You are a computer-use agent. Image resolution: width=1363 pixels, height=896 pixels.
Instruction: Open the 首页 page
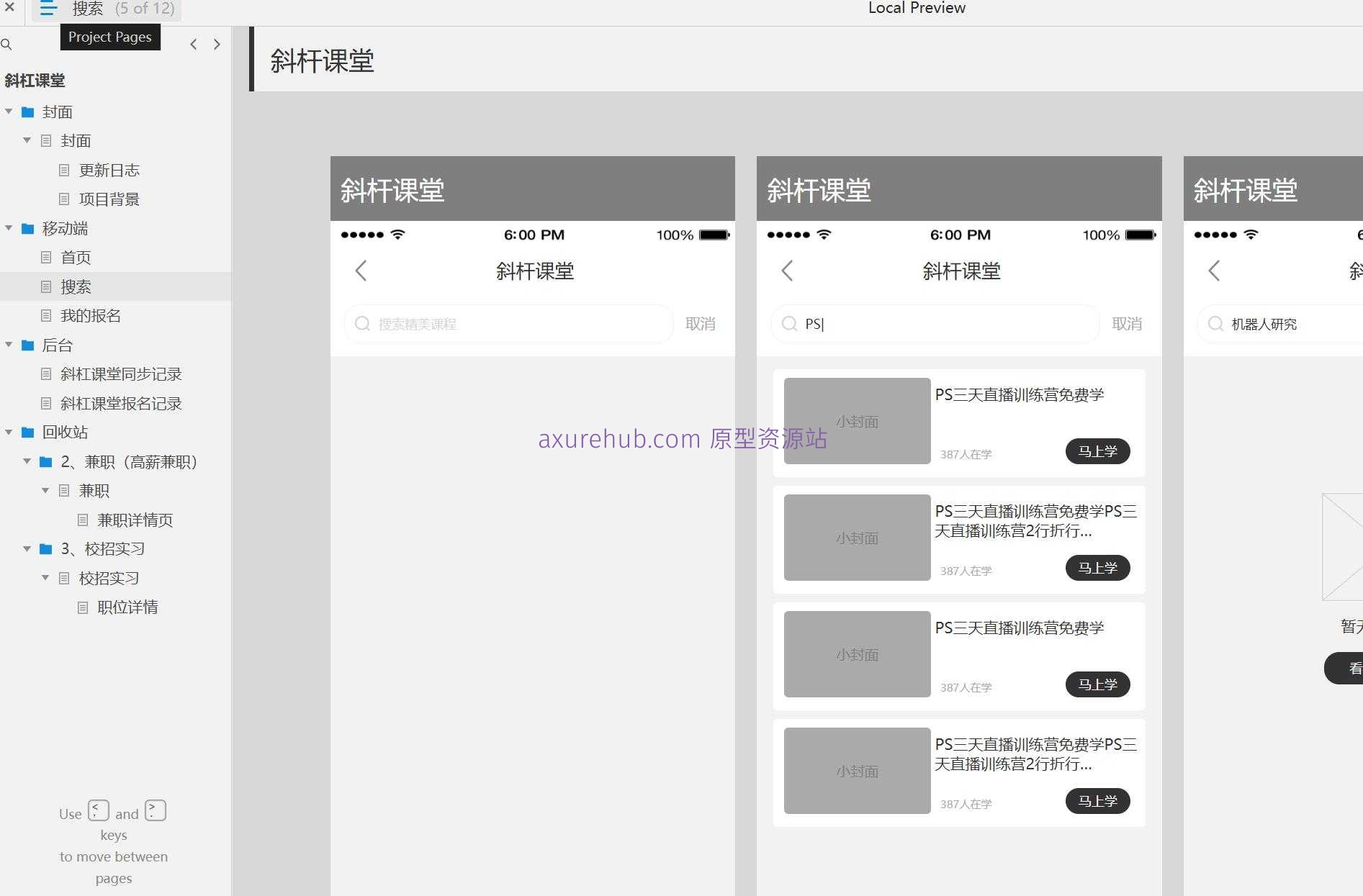(x=76, y=258)
